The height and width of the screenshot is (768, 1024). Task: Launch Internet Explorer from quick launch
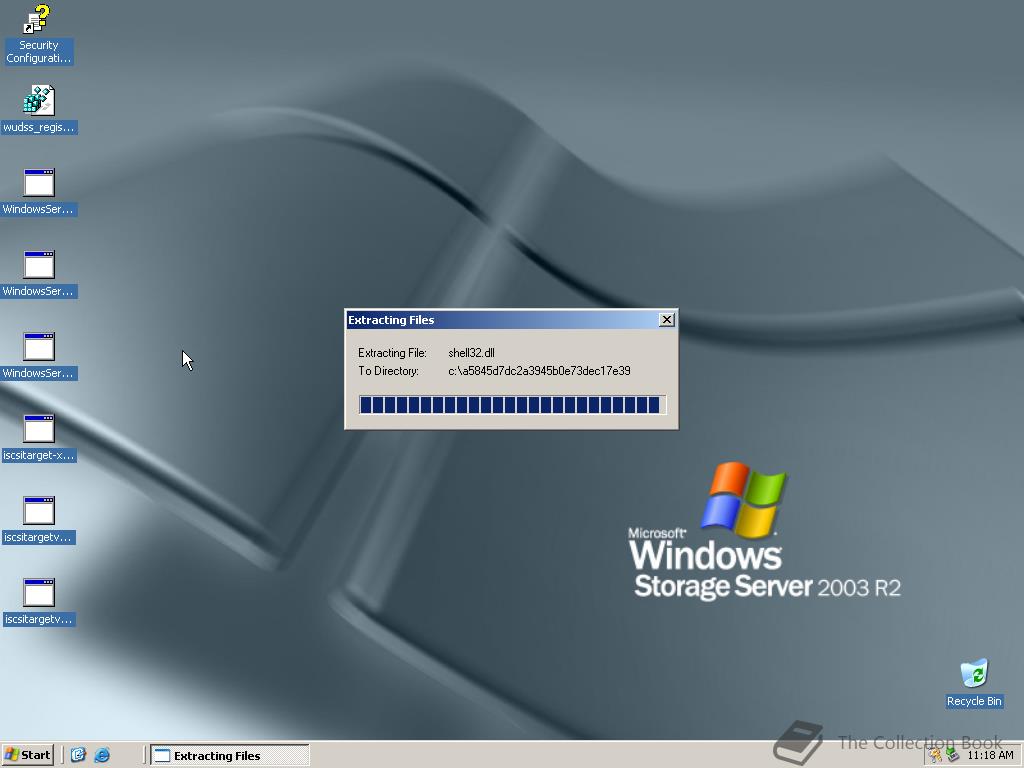pos(102,755)
